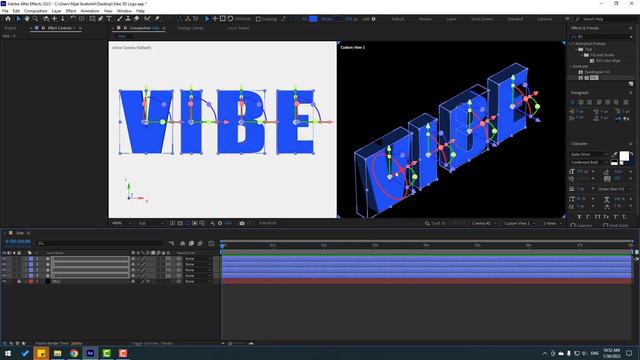Click the Search Help field
This screenshot has width=640, height=360.
(x=605, y=19)
